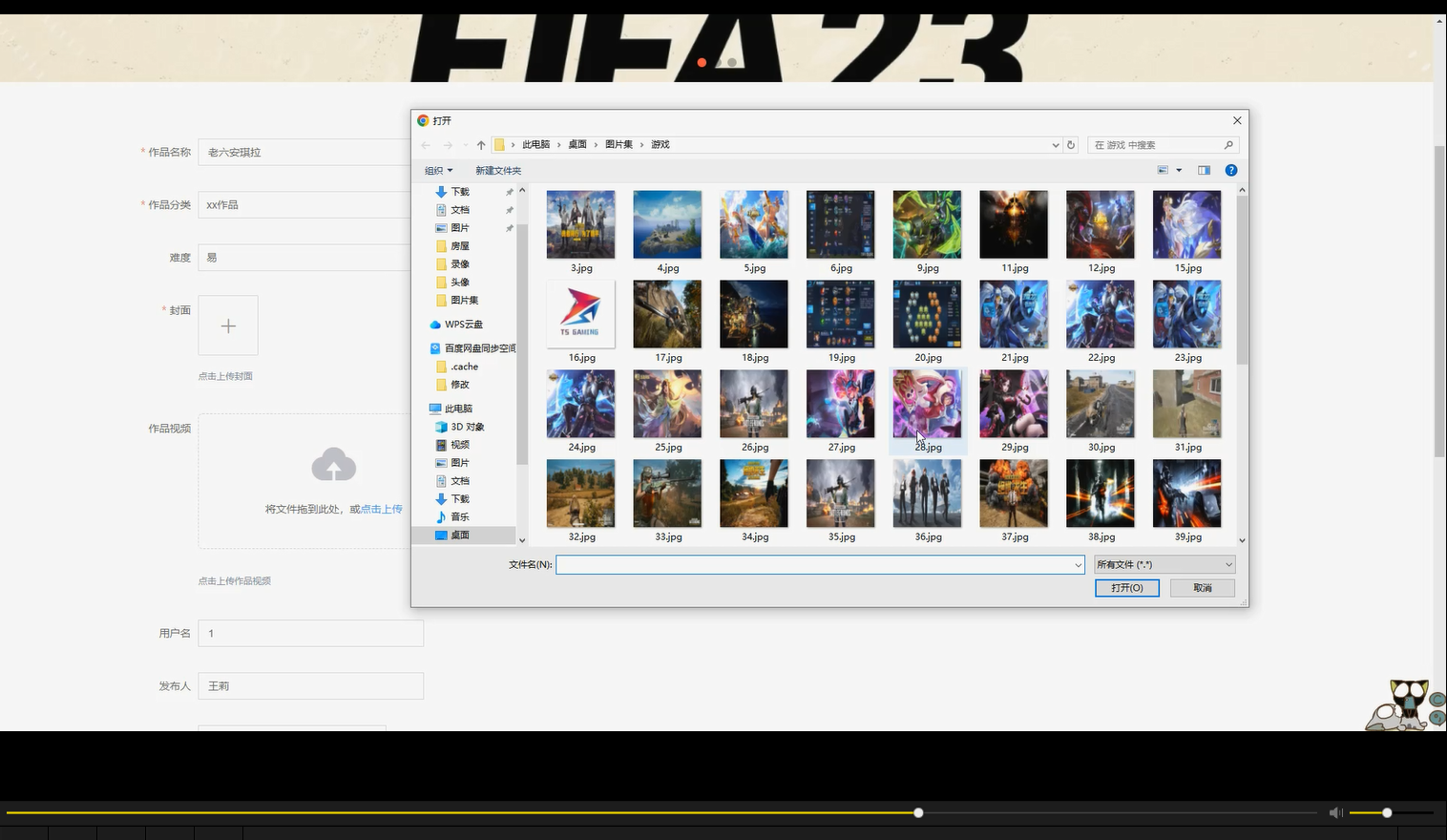The image size is (1447, 840).
Task: Select thumbnail 15.jpg
Action: coord(1187,225)
